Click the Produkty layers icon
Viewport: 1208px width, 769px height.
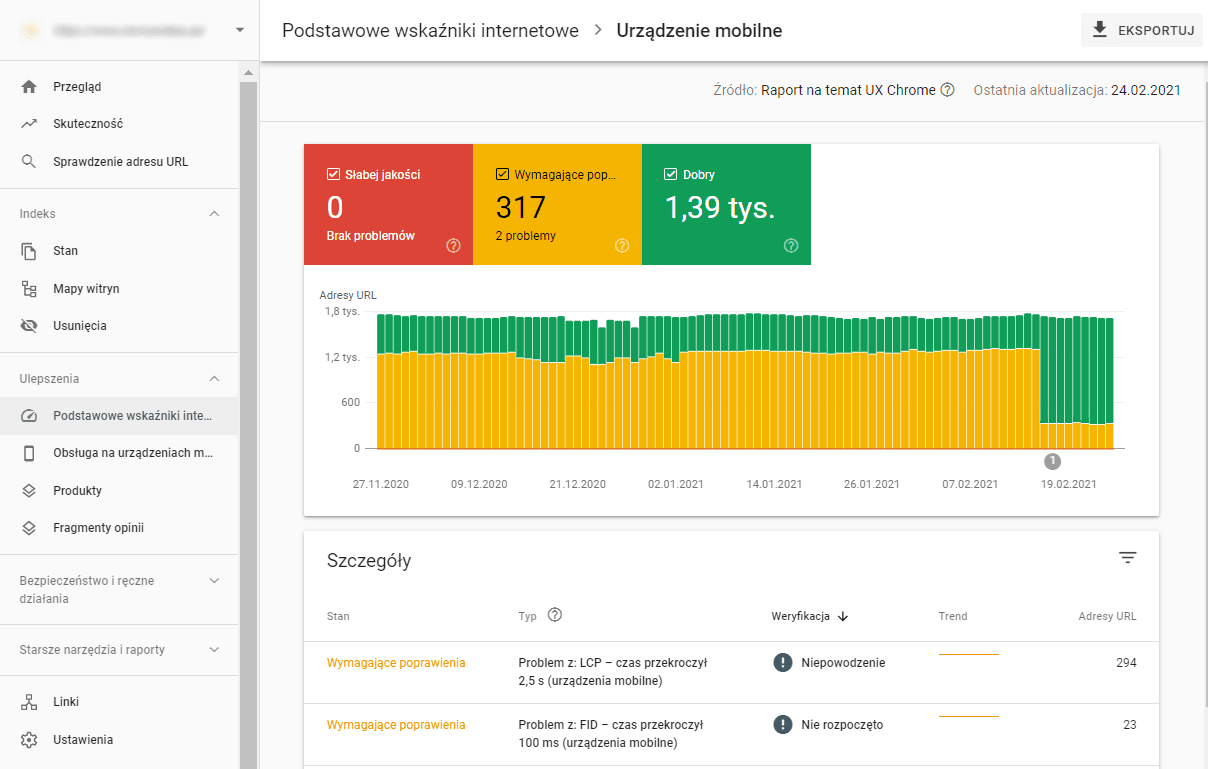coord(29,491)
